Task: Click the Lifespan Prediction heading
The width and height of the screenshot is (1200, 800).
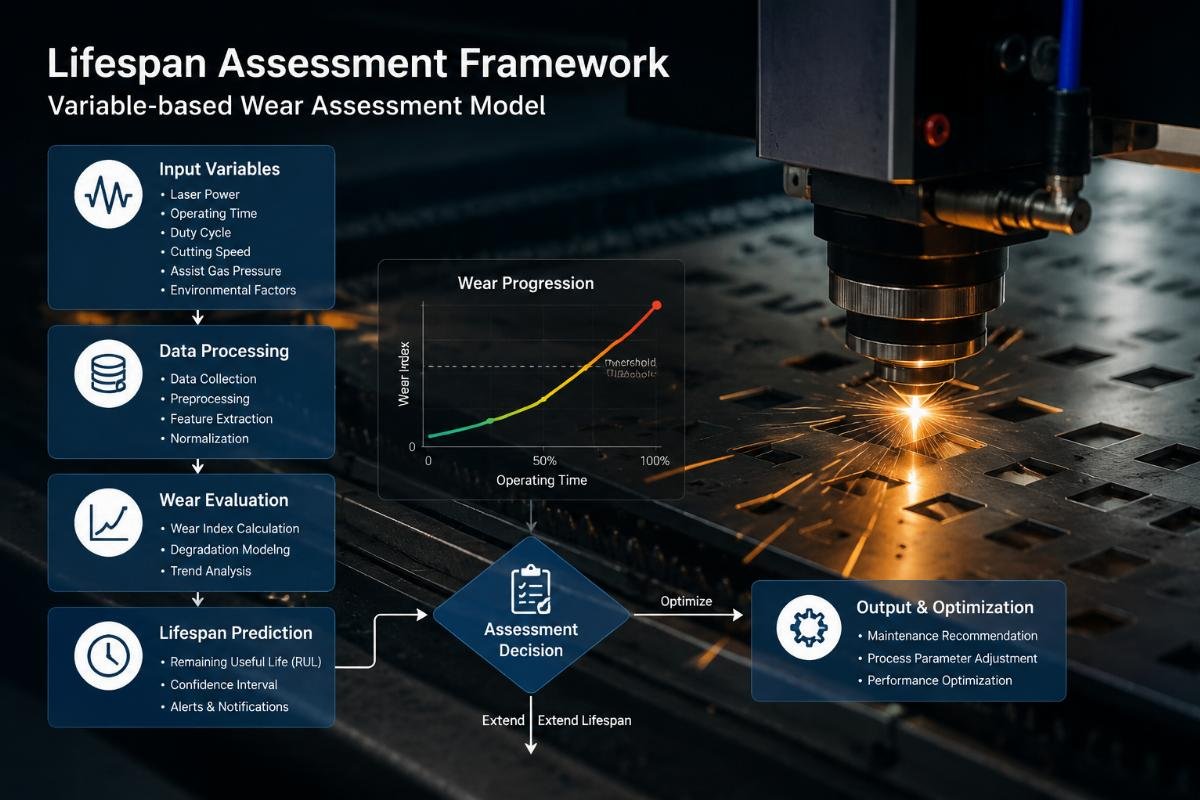Action: (236, 633)
